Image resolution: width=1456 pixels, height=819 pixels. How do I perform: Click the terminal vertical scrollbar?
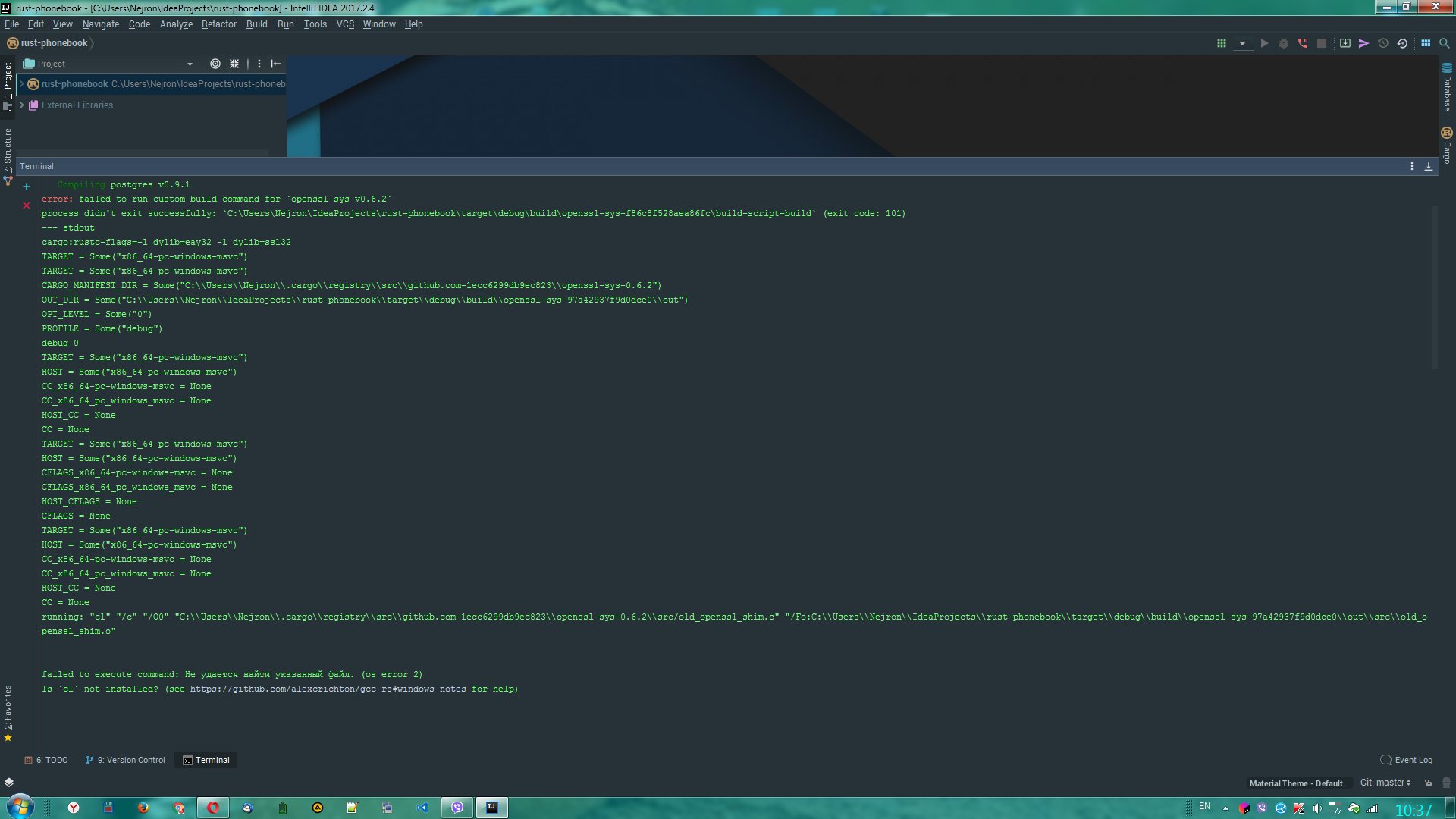(1434, 288)
